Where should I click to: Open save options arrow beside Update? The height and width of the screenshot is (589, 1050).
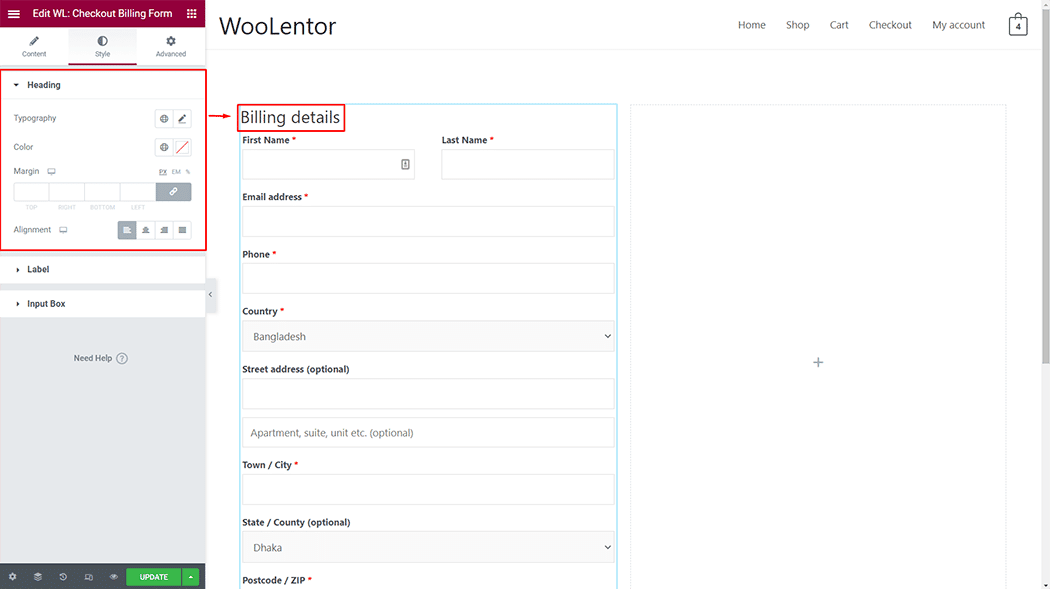point(191,577)
